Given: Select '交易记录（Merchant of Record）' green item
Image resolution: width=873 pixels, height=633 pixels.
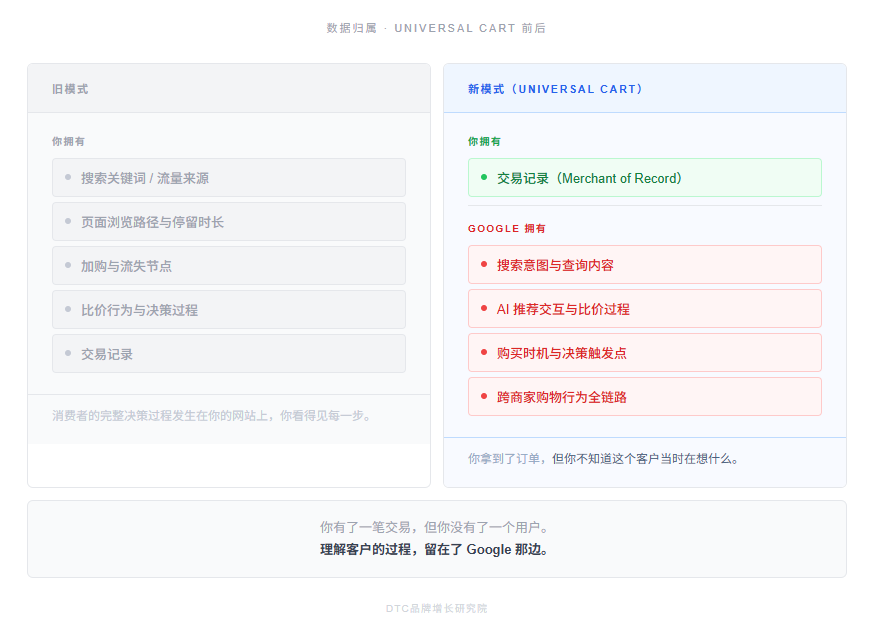Looking at the screenshot, I should (x=645, y=178).
